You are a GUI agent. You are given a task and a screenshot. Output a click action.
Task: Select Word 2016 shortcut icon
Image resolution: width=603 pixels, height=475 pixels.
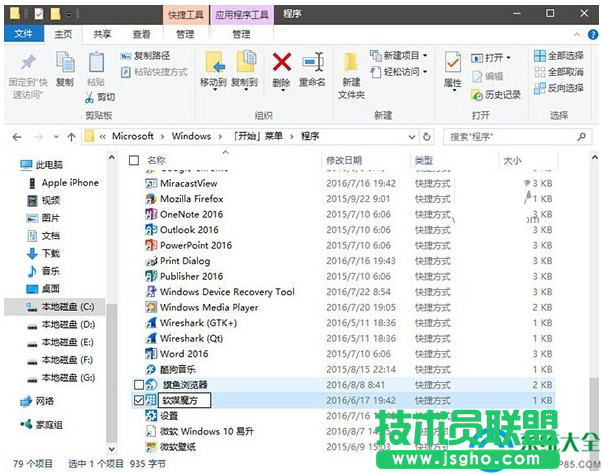point(150,353)
